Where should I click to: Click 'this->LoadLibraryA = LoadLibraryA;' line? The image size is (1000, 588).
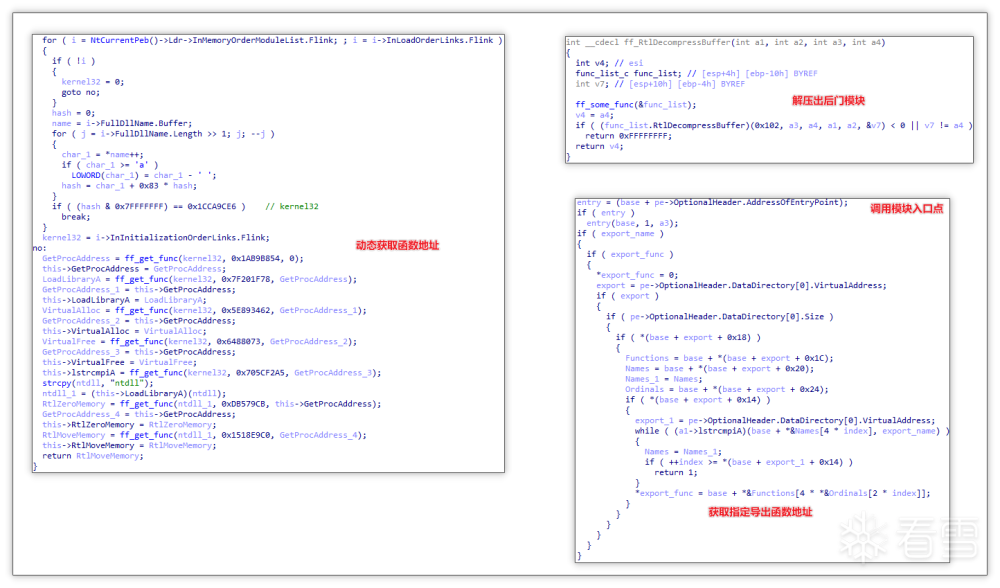124,300
